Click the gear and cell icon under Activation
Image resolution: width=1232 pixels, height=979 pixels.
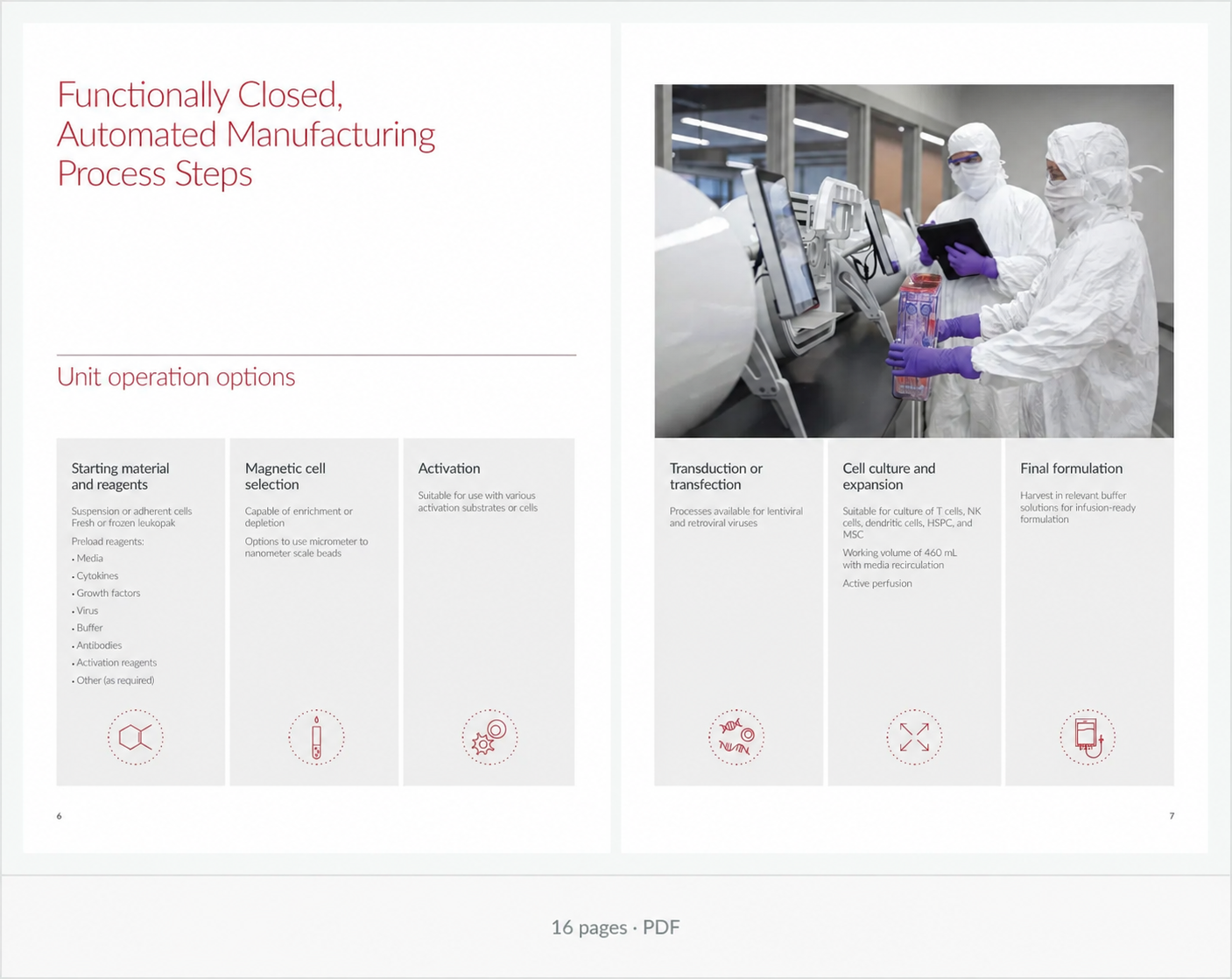coord(489,737)
